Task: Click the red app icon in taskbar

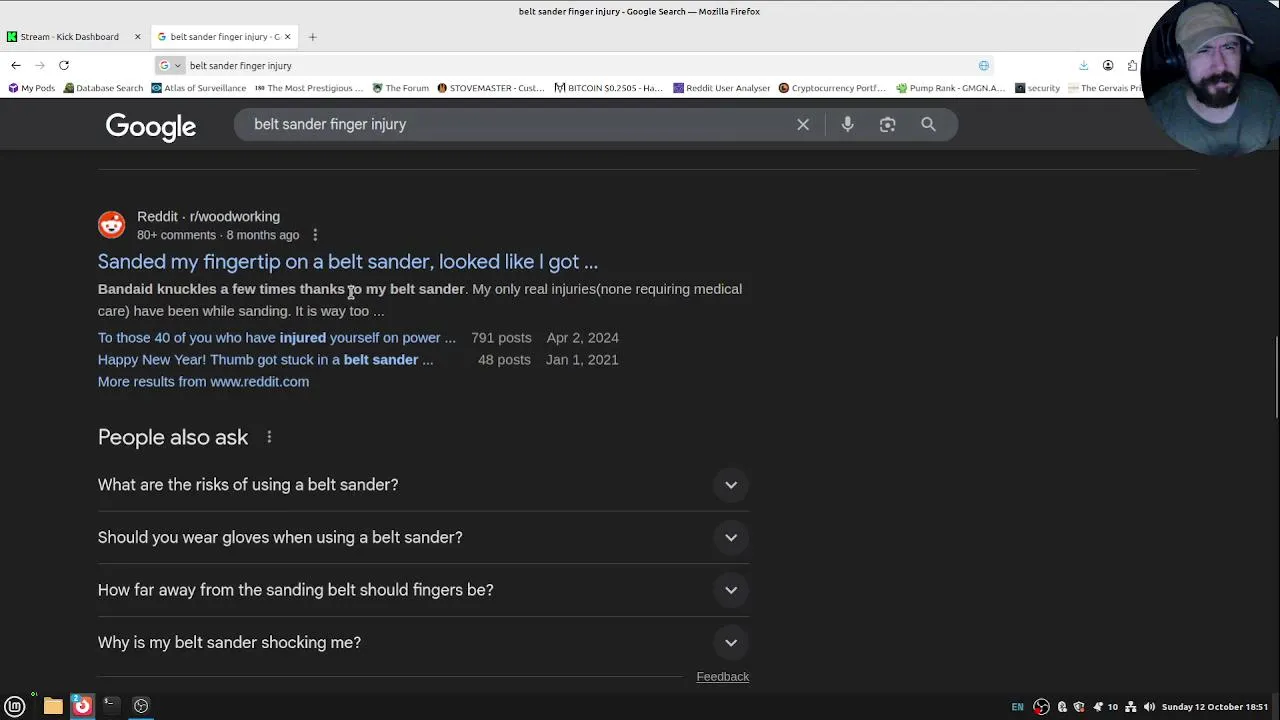Action: tap(82, 706)
